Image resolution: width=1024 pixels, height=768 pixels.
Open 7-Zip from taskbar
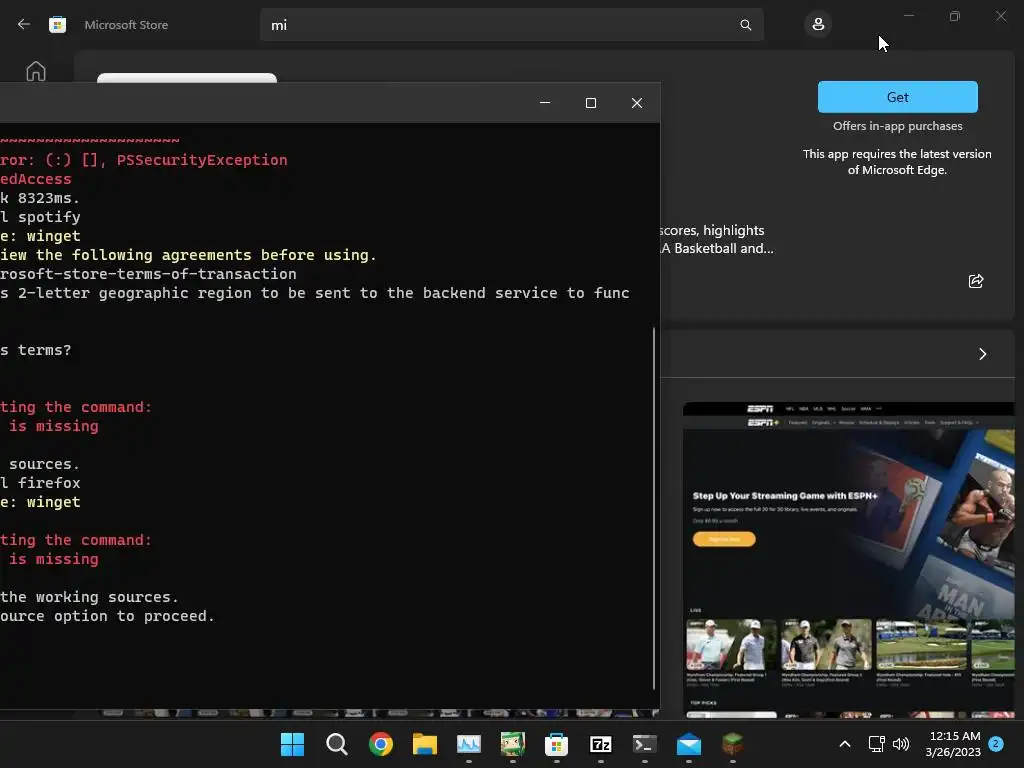tap(600, 744)
